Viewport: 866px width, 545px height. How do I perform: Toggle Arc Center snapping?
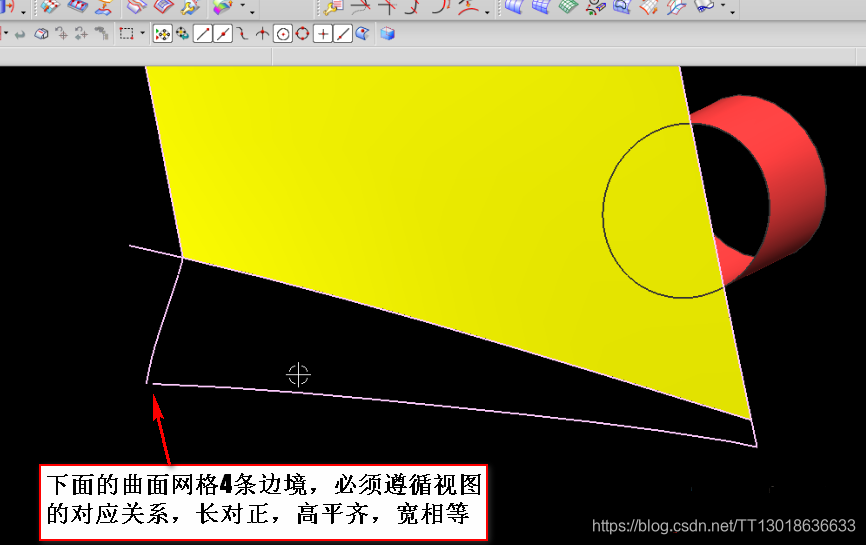283,34
